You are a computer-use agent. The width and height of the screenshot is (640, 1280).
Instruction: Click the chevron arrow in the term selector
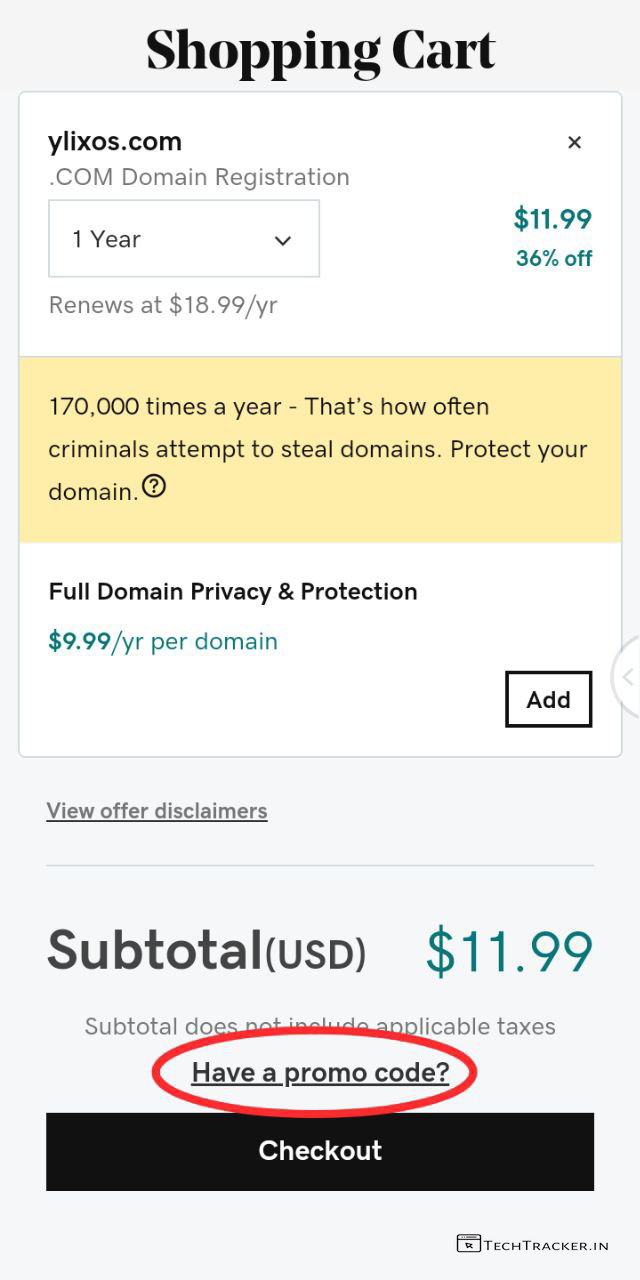coord(283,240)
